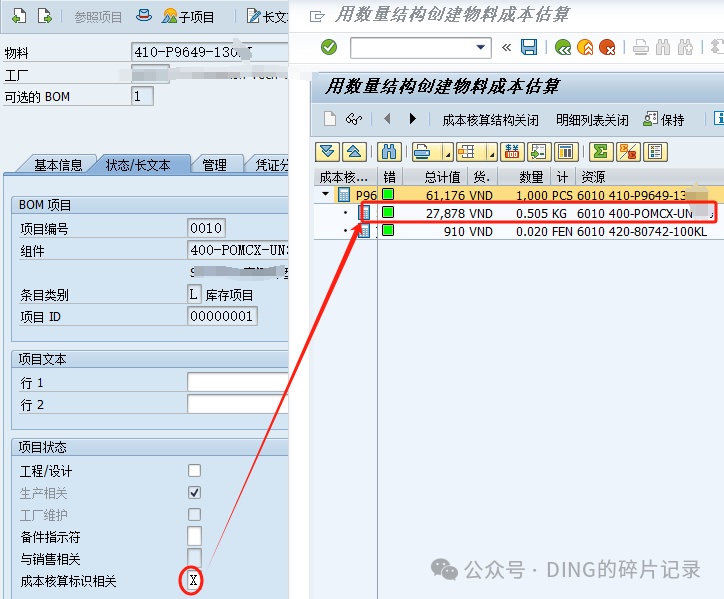Collapse all nodes in costing structure

[354, 151]
